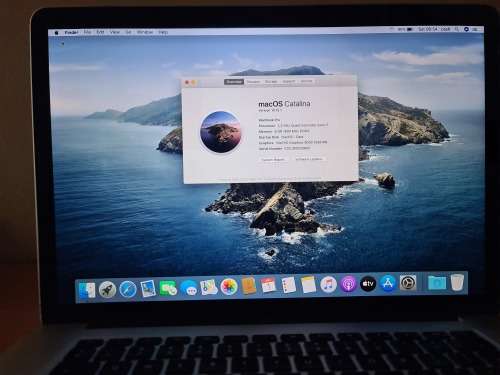Image resolution: width=500 pixels, height=375 pixels.
Task: Open the Window menu
Action: pyautogui.click(x=145, y=32)
